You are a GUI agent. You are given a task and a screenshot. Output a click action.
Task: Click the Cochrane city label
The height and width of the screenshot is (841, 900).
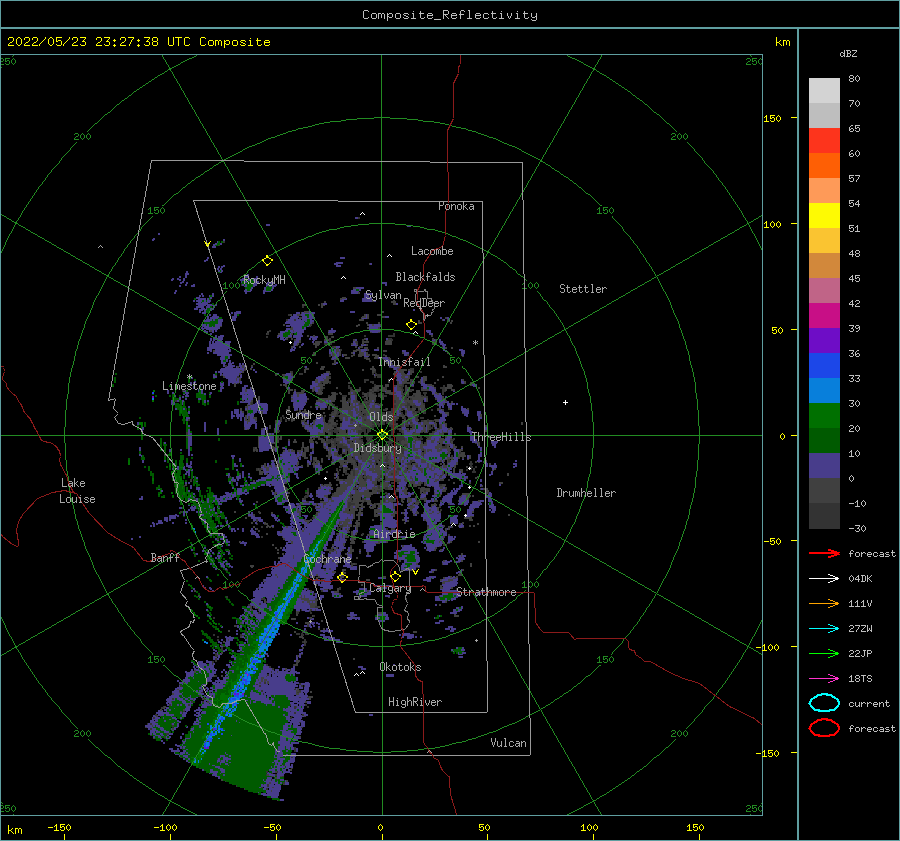pyautogui.click(x=327, y=559)
